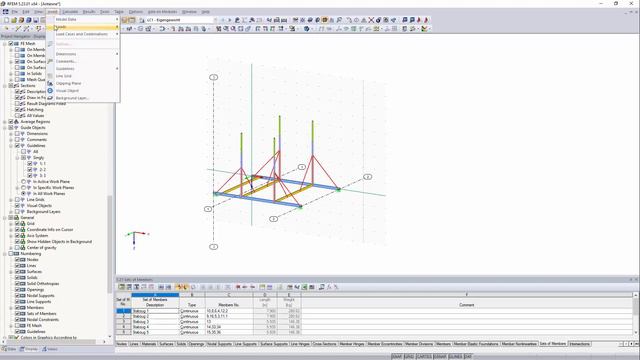The width and height of the screenshot is (640, 360).
Task: Open the LC1 Eigengewicht load case dropdown
Action: coord(216,20)
